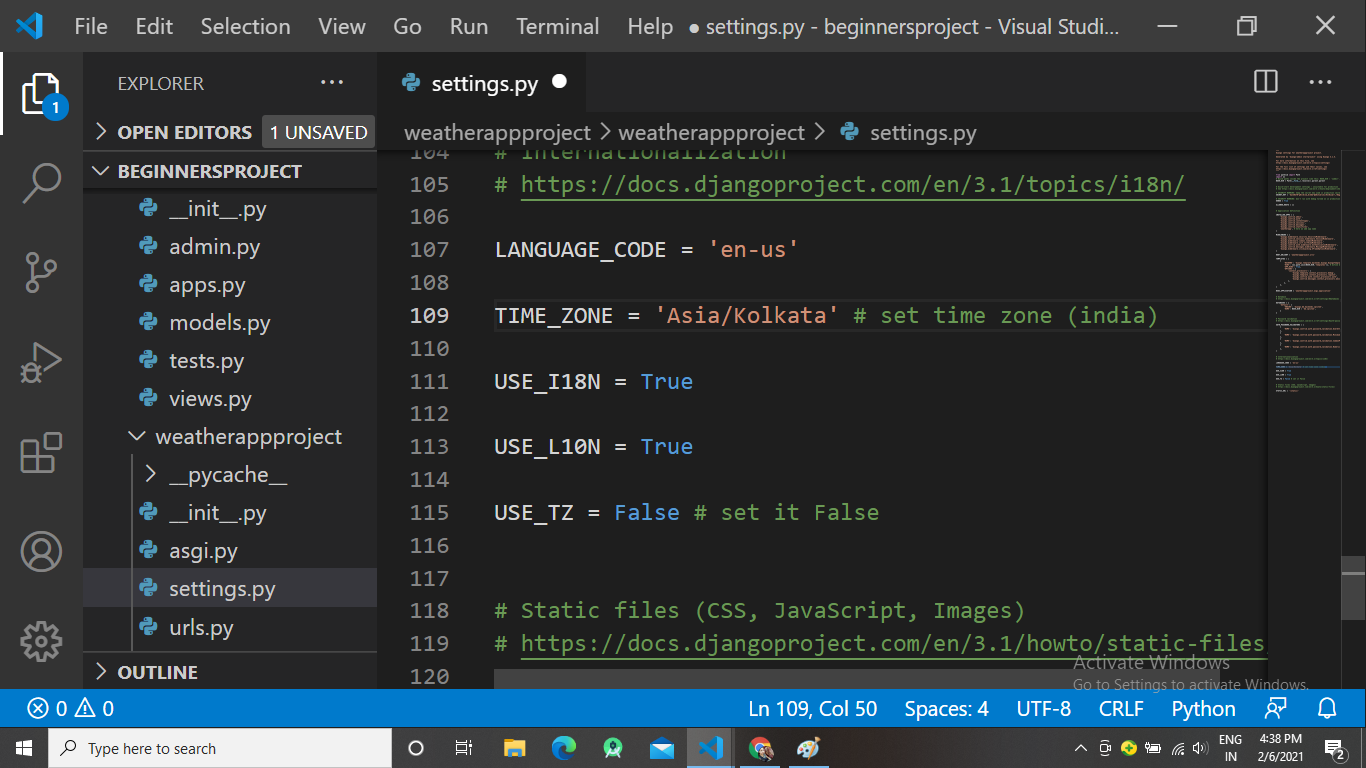Open the Accounts menu in the Activity Bar
The height and width of the screenshot is (768, 1366).
[41, 550]
